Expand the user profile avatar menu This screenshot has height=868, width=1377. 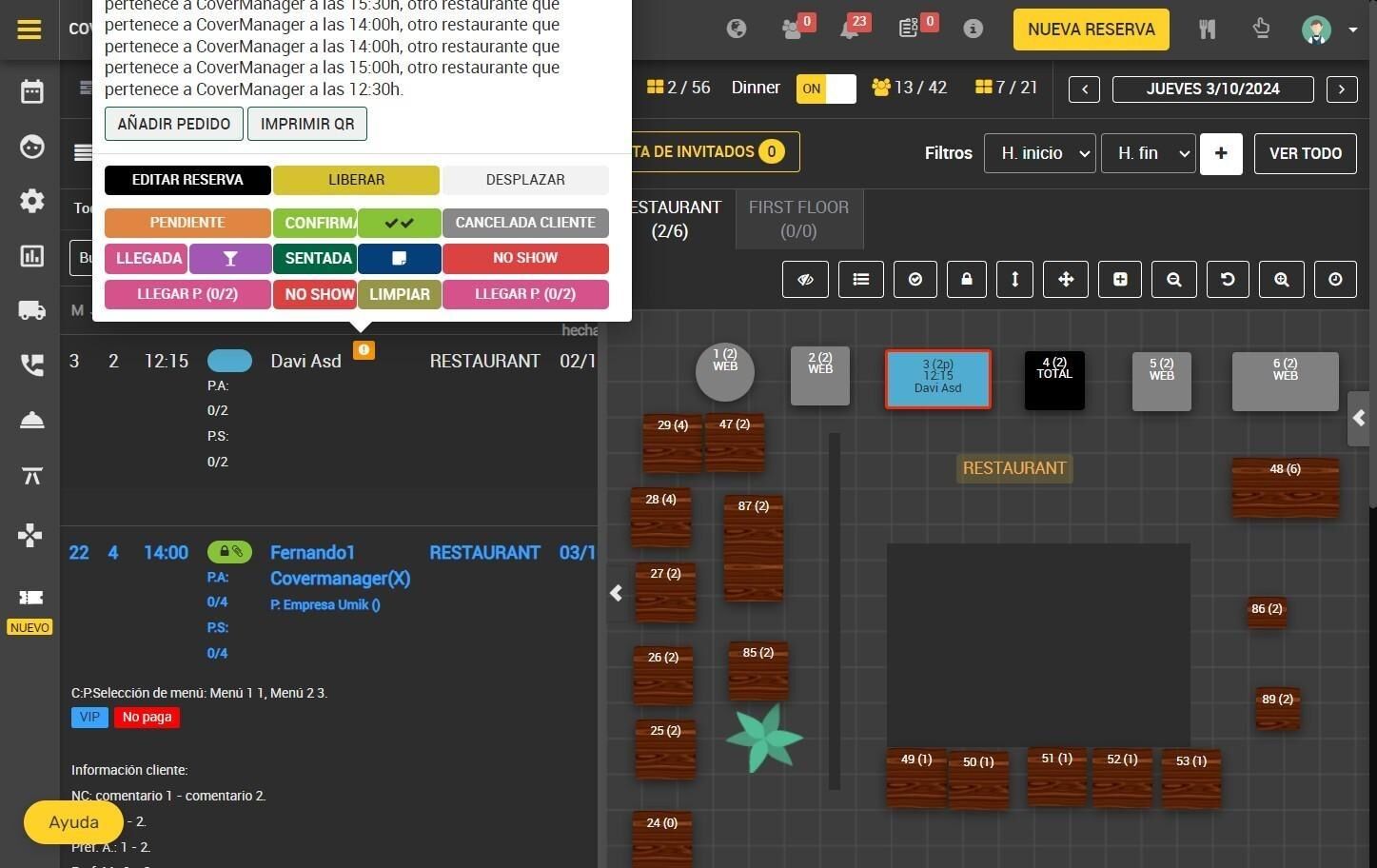[x=1328, y=30]
